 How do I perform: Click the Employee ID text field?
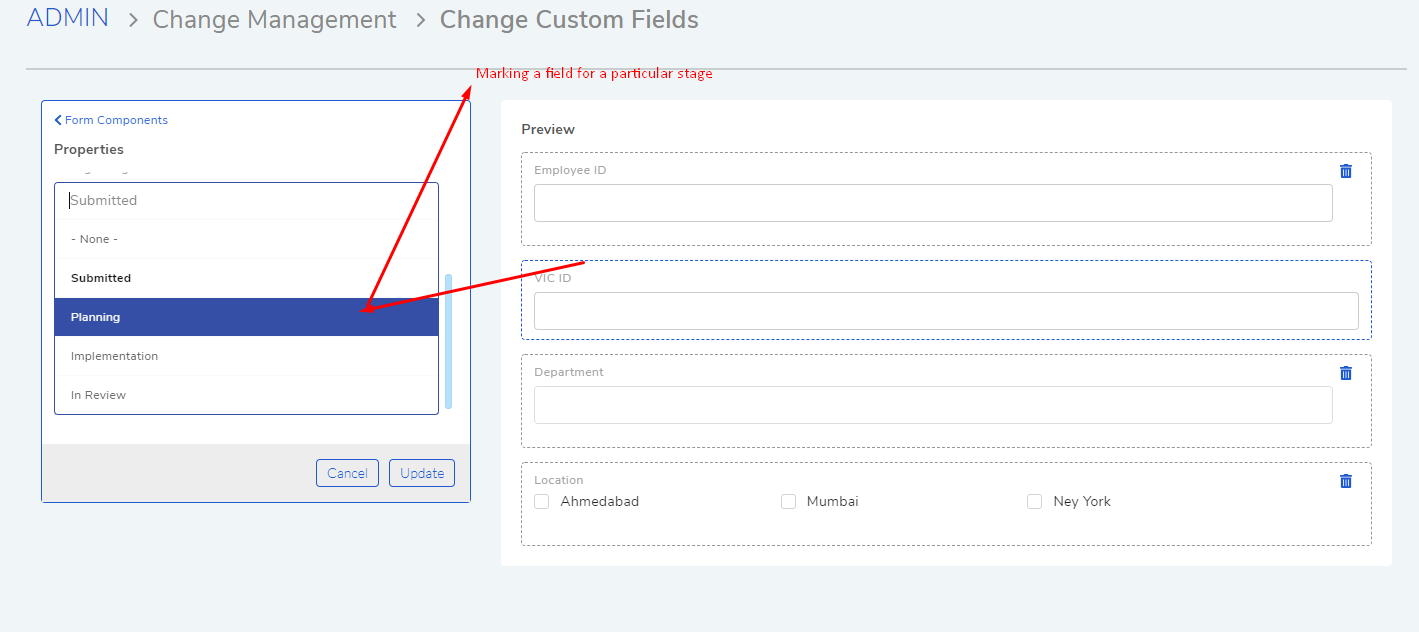(933, 203)
